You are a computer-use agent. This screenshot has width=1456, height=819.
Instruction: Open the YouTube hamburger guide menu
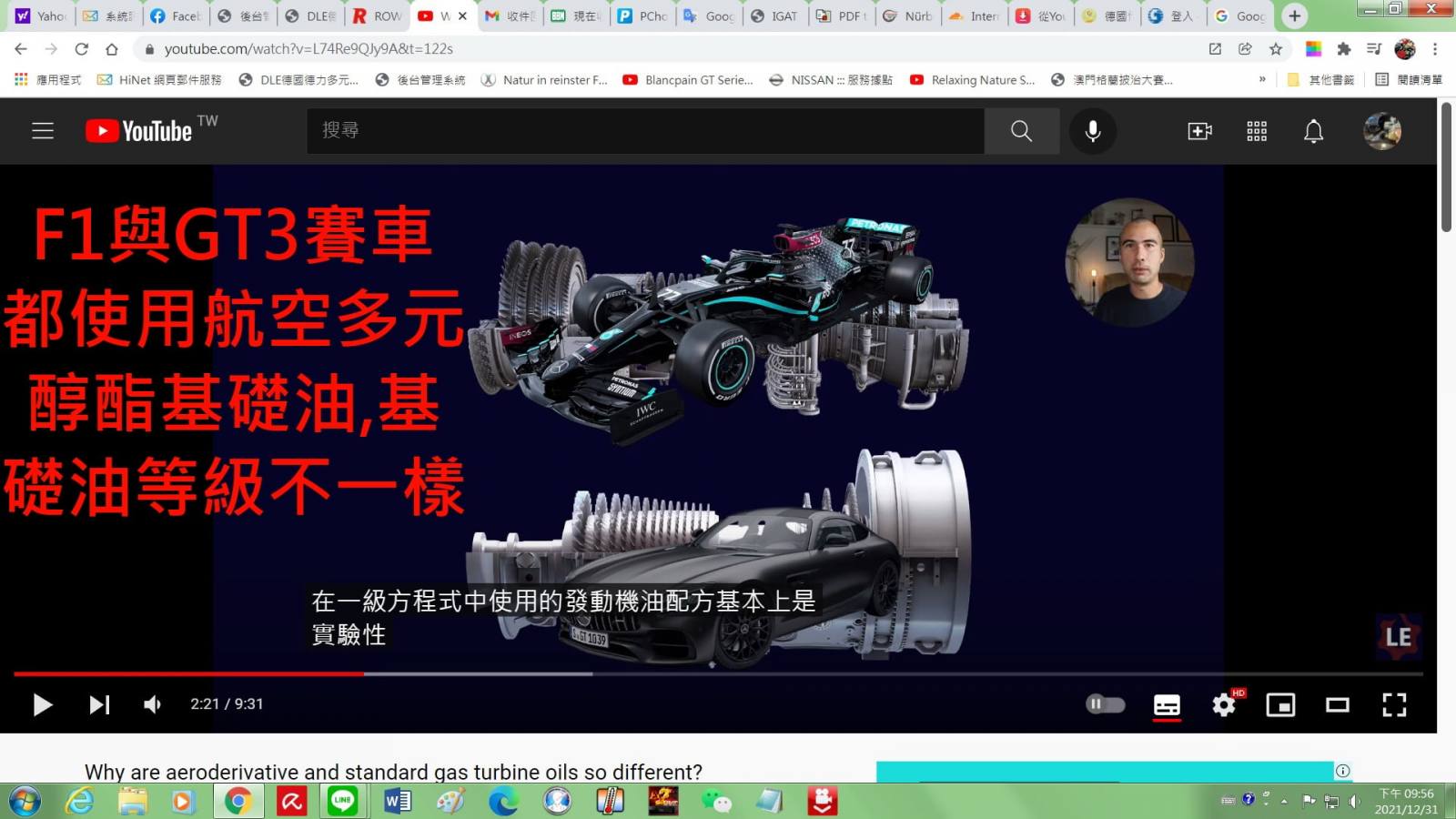click(43, 131)
